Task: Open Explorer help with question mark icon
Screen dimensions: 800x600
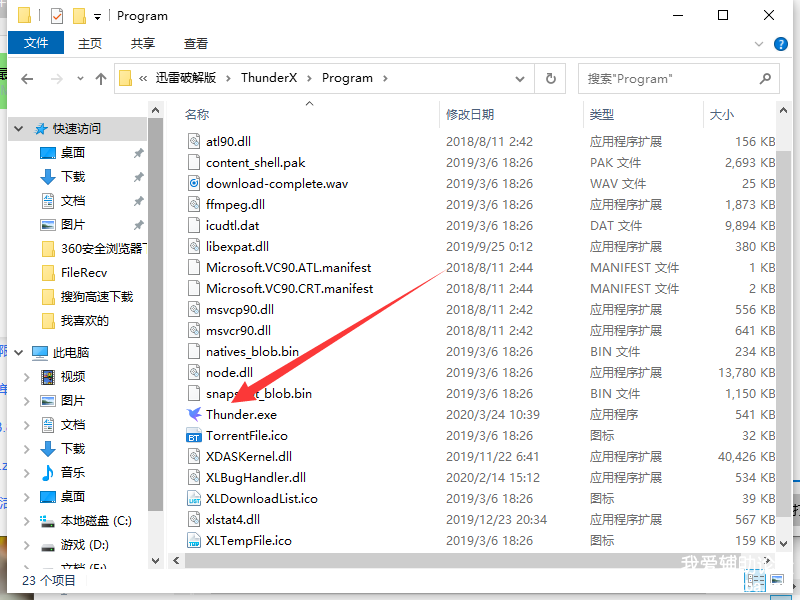Action: pos(781,44)
